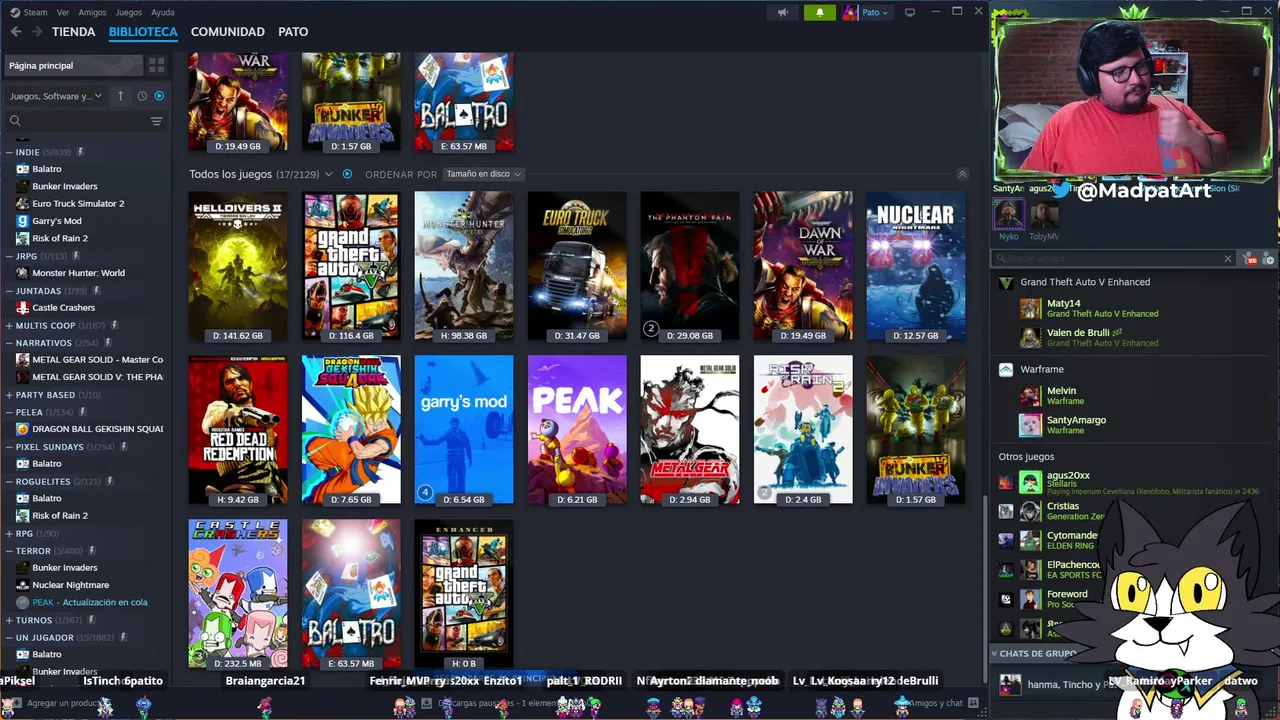Expand the MULTIS COOP category
1280x720 pixels.
9,325
